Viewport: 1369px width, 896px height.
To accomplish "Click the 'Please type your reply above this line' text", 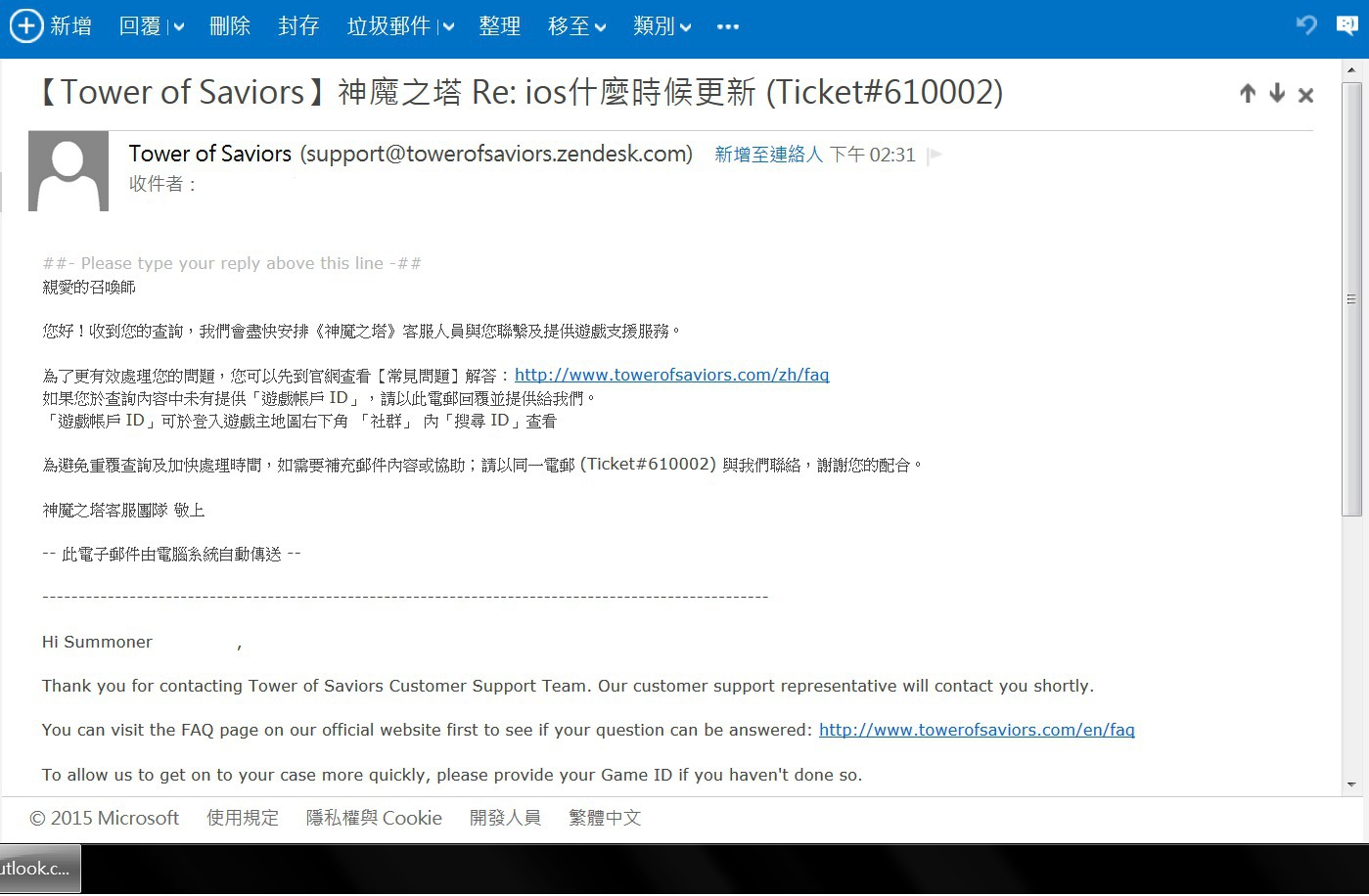I will coord(232,263).
